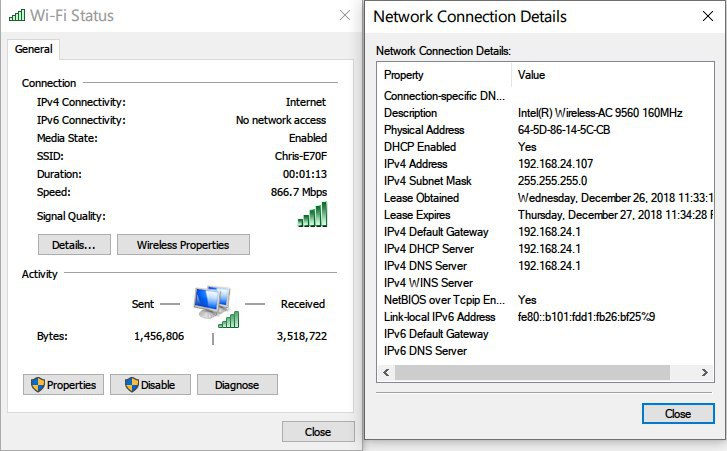727x451 pixels.
Task: Click the Value column header
Action: click(x=531, y=75)
